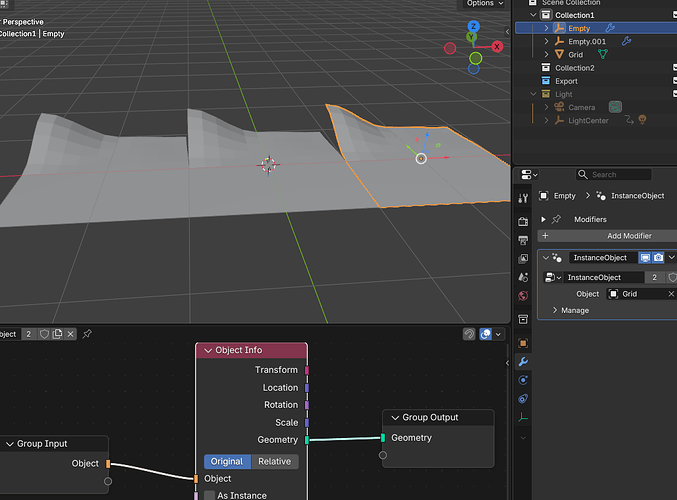Open the Object Constraints properties icon

coord(523,399)
